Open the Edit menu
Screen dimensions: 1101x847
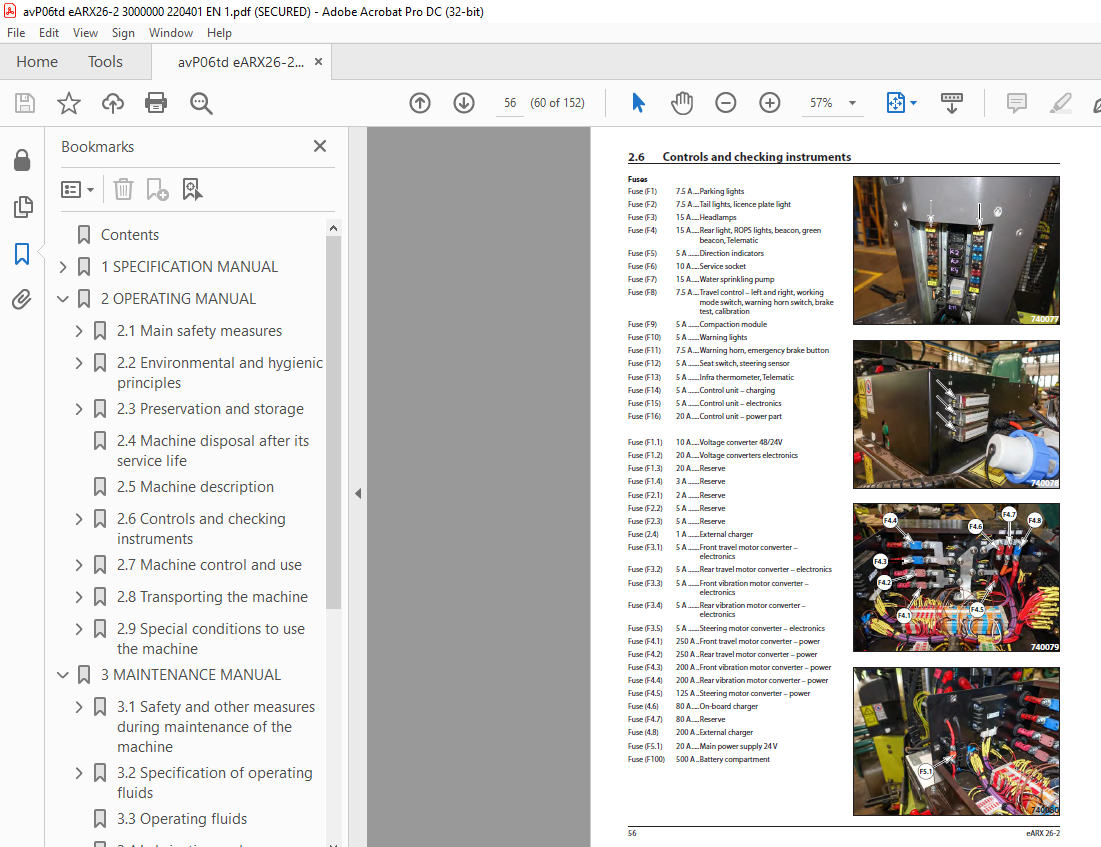coord(48,33)
